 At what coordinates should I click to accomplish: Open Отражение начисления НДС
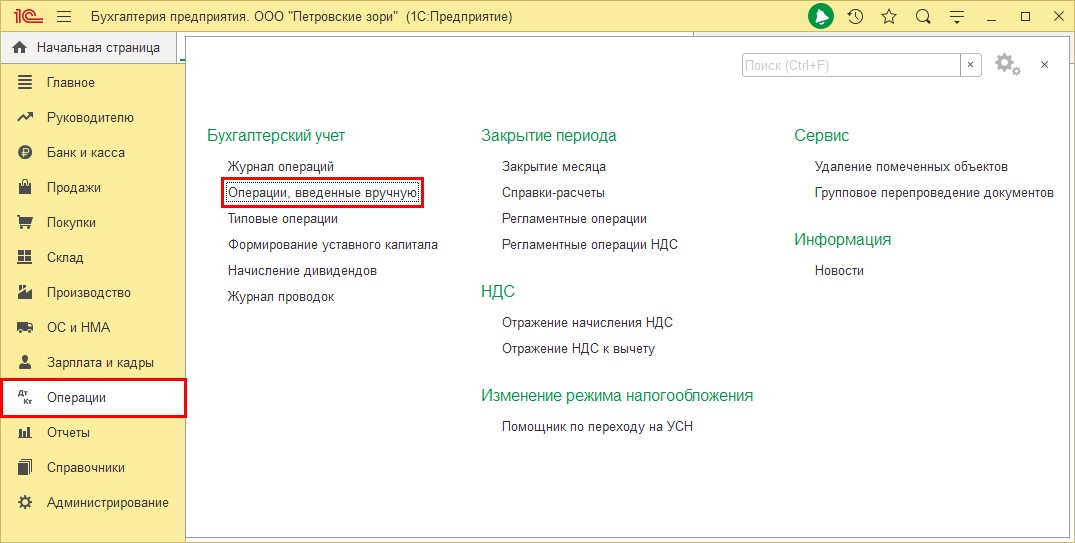pos(588,323)
